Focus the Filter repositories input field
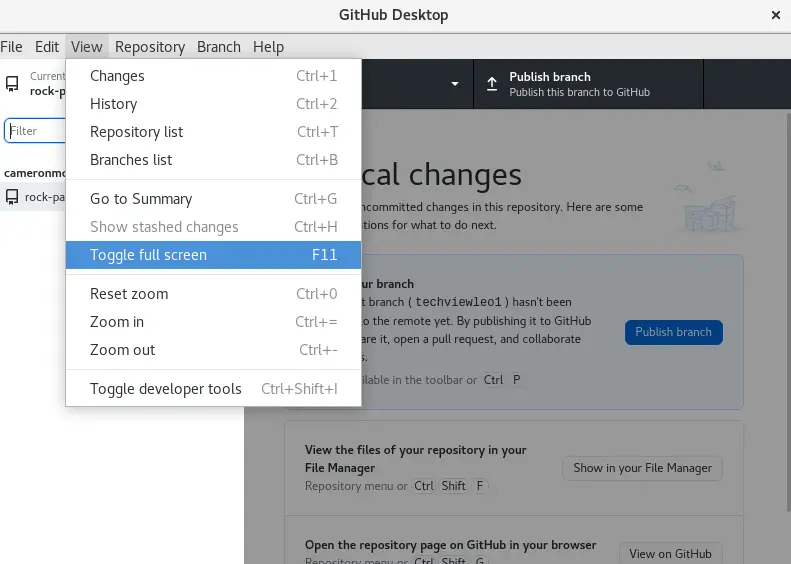791x564 pixels. tap(35, 131)
